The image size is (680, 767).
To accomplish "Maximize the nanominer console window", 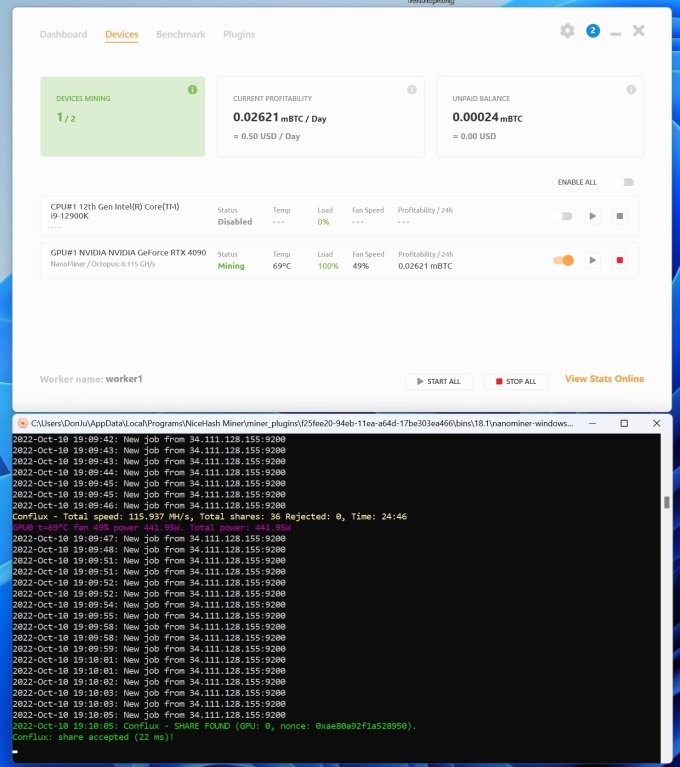I will [x=624, y=423].
